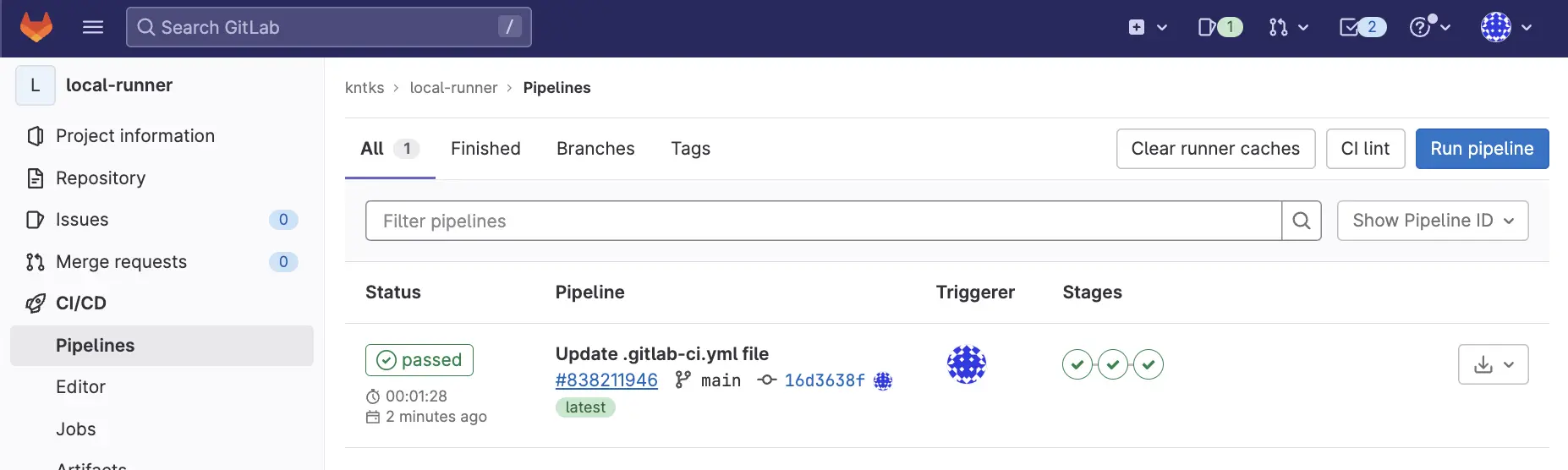Image resolution: width=1568 pixels, height=470 pixels.
Task: Click the Filter pipelines input field
Action: [823, 221]
